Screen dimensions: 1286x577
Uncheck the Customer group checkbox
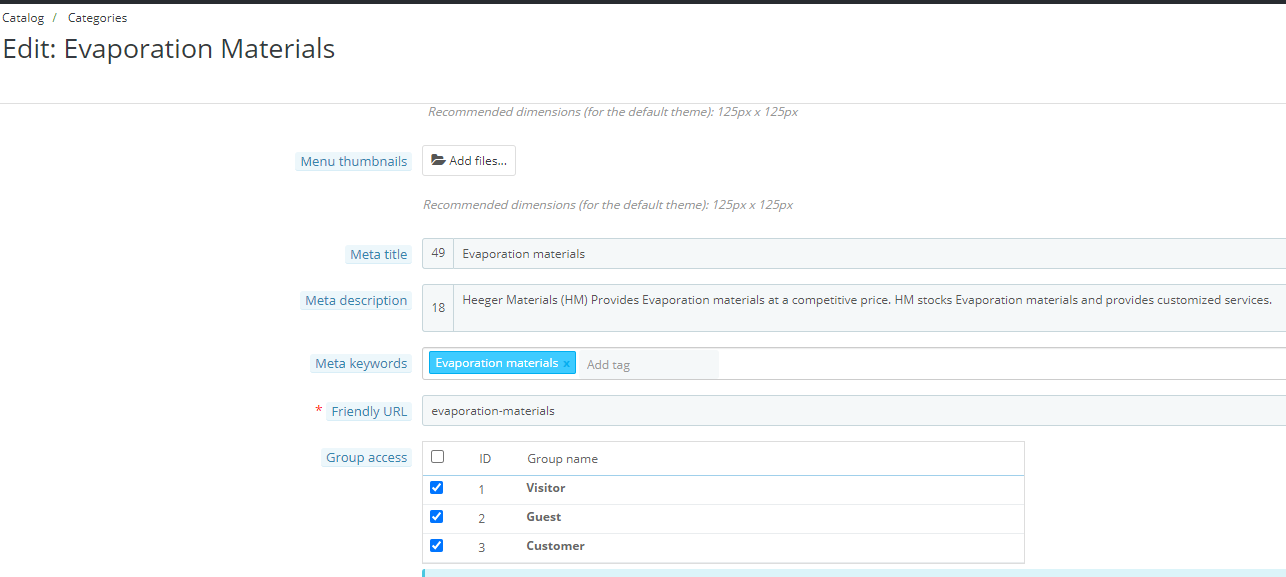tap(436, 546)
